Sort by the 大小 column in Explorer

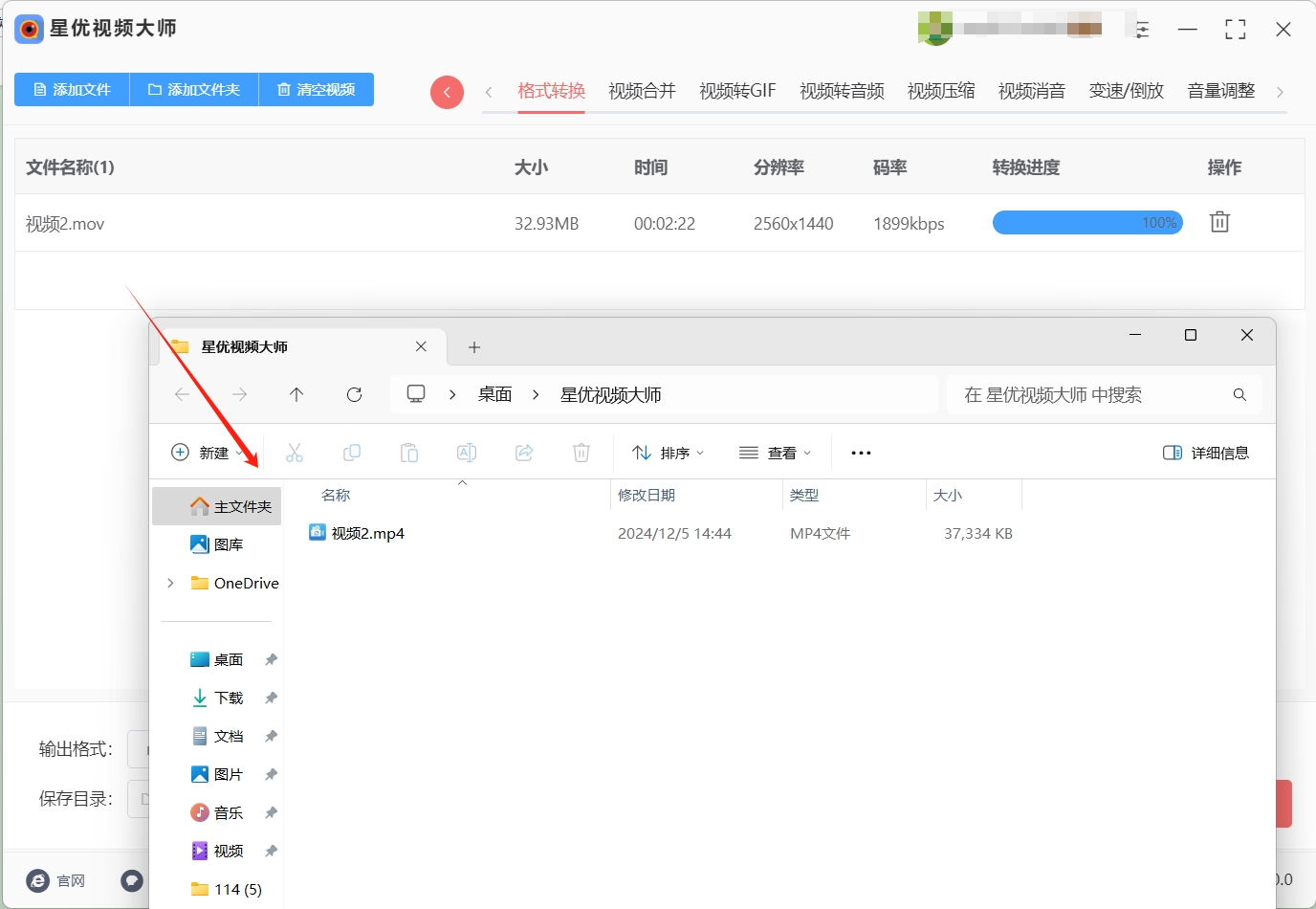[948, 495]
